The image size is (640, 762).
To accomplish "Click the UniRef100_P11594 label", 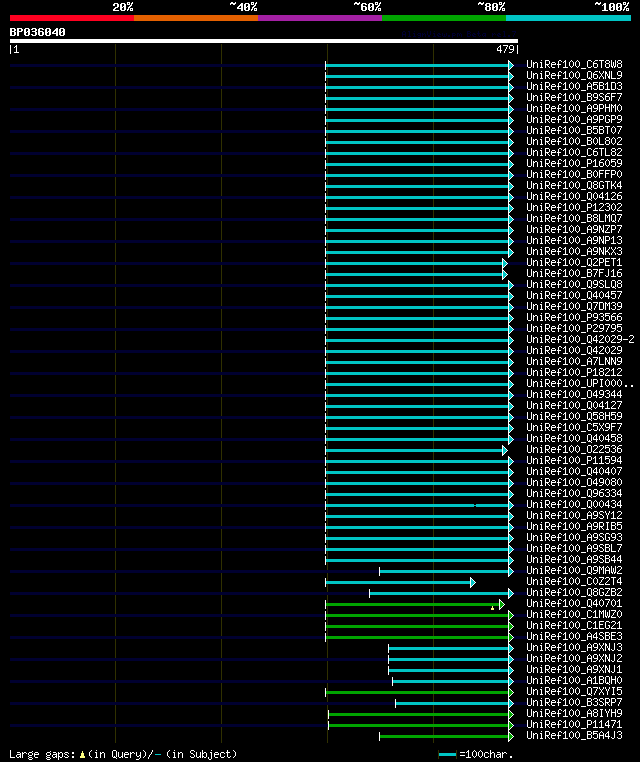I will point(574,461).
